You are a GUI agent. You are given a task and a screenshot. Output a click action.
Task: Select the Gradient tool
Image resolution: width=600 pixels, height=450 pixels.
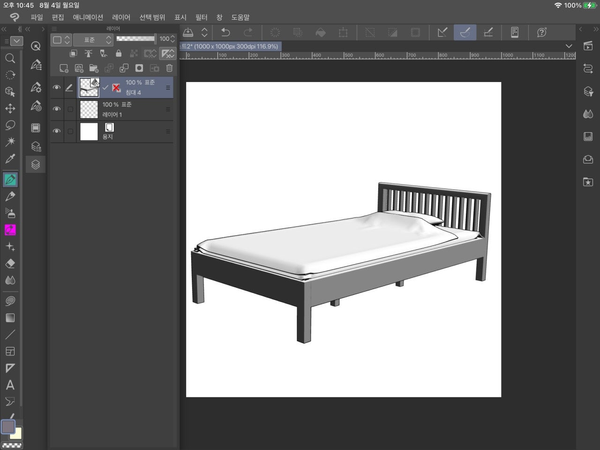tap(11, 317)
